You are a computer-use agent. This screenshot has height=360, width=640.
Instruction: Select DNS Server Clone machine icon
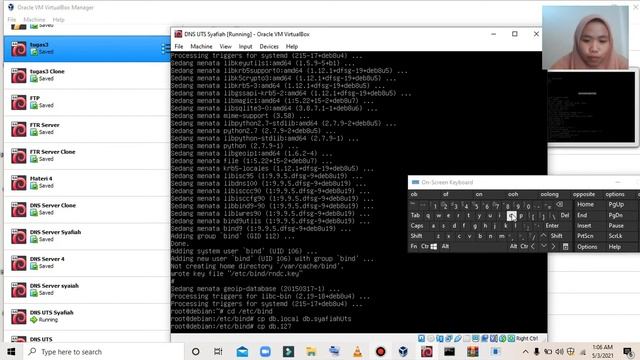click(19, 210)
